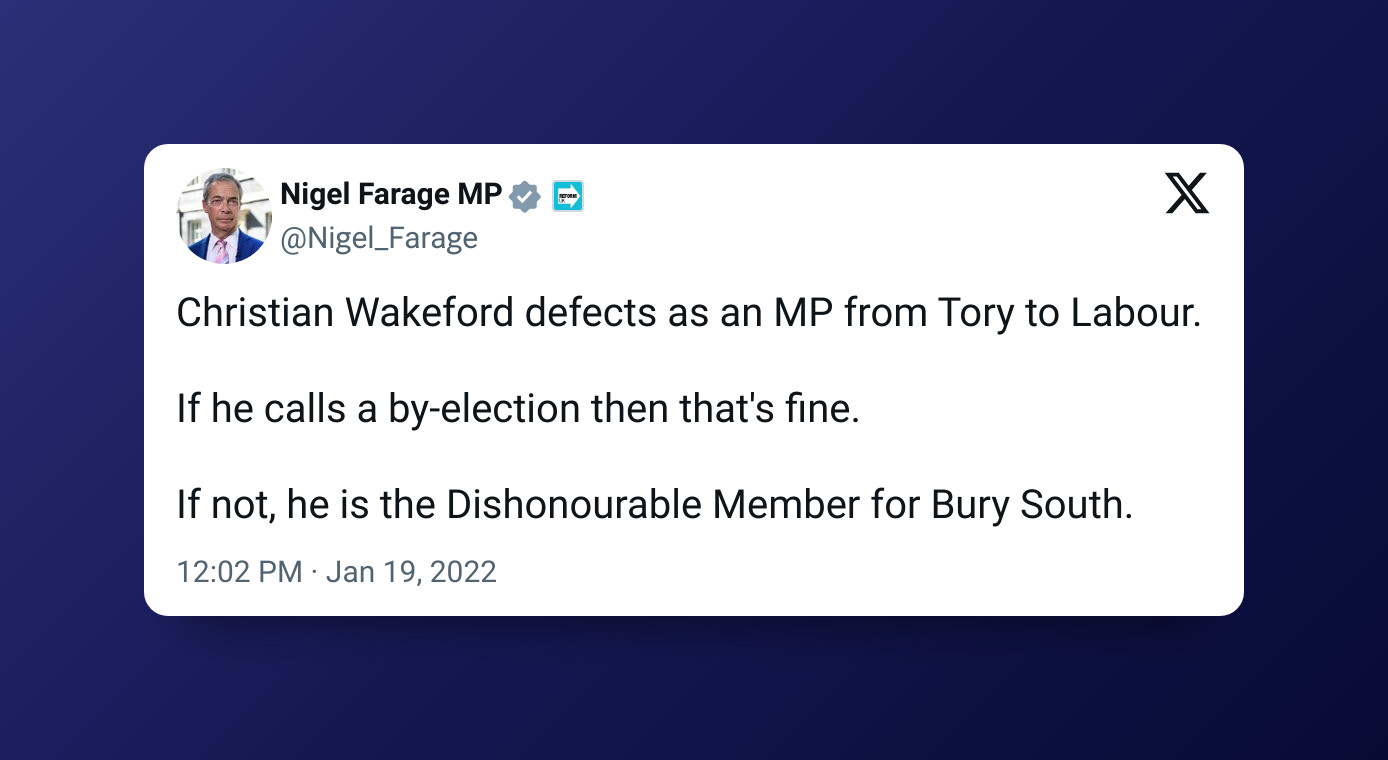Viewport: 1388px width, 760px height.
Task: Click the display name Nigel Farage MP
Action: pyautogui.click(x=391, y=195)
